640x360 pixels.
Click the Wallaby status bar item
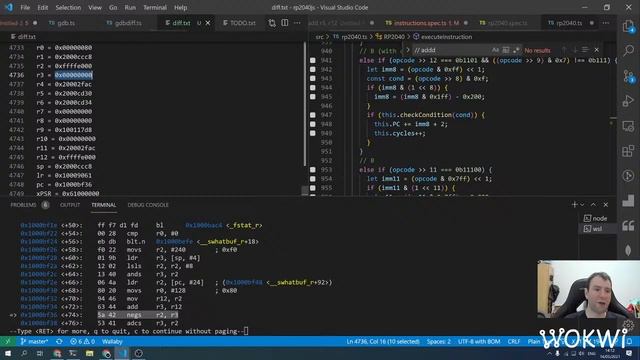(112, 342)
